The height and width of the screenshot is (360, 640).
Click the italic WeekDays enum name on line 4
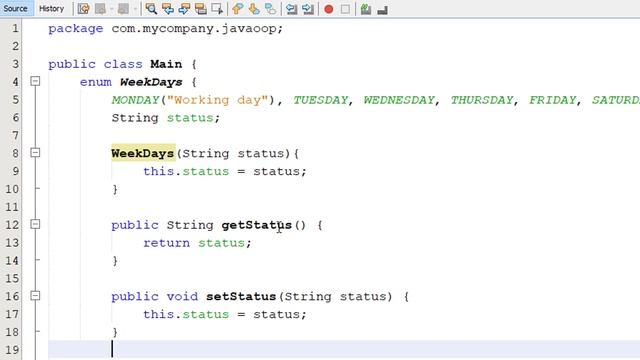pyautogui.click(x=151, y=82)
